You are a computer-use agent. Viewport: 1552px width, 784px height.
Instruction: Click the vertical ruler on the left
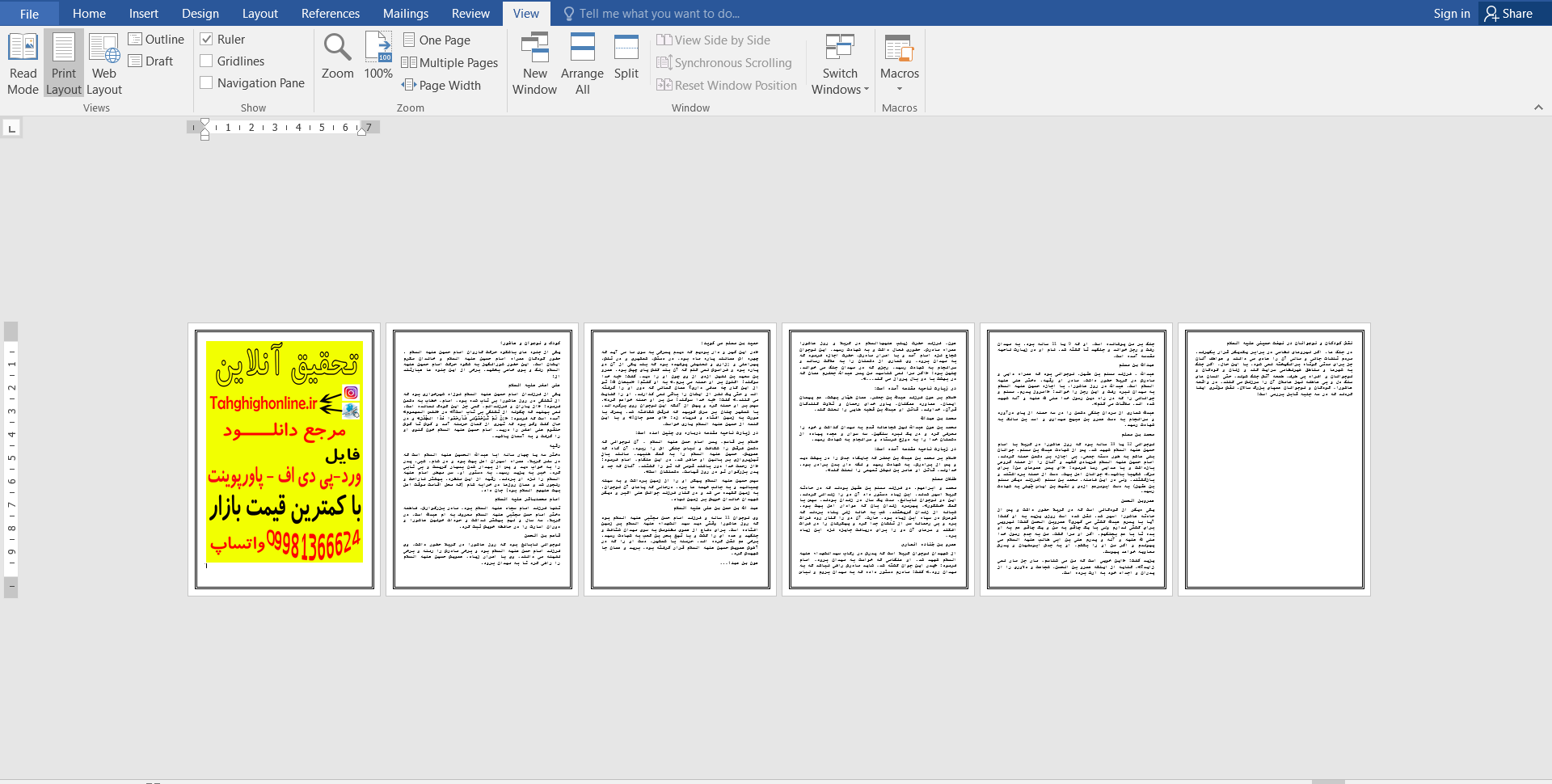click(11, 459)
